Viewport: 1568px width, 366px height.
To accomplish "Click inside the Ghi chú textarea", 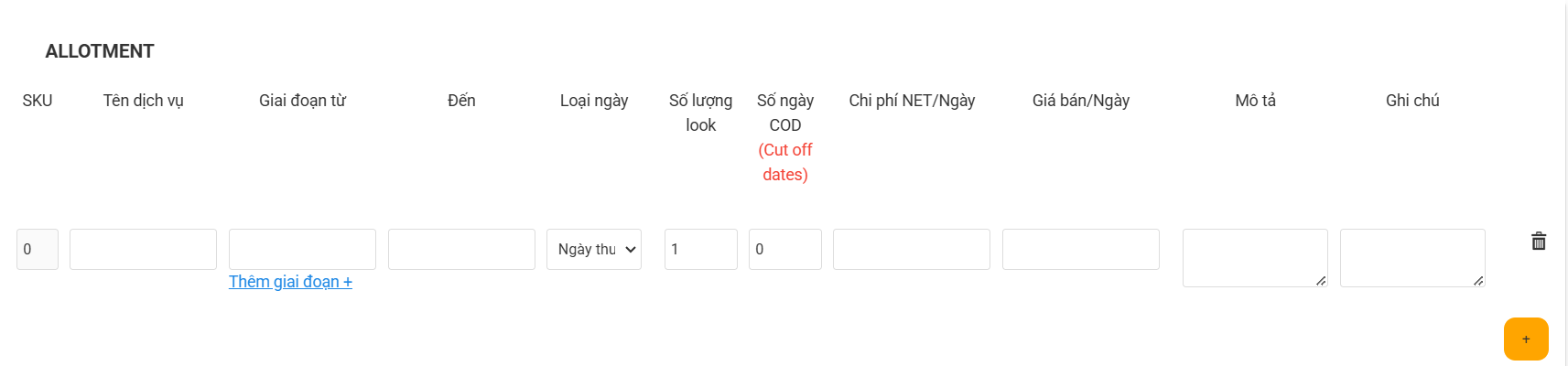I will (1412, 258).
